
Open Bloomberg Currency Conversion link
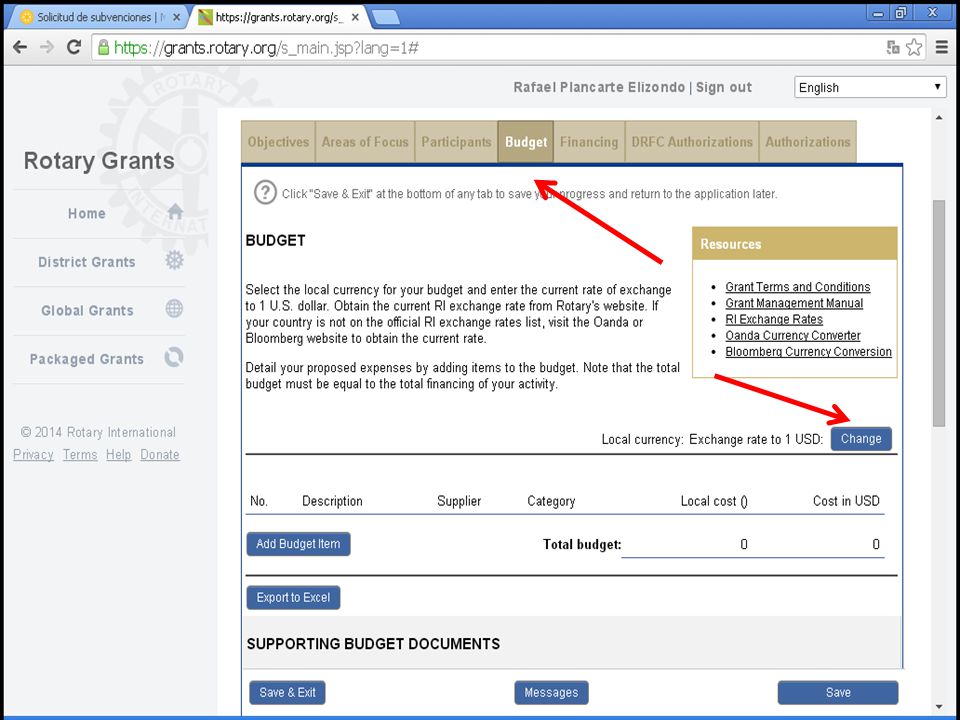coord(808,351)
